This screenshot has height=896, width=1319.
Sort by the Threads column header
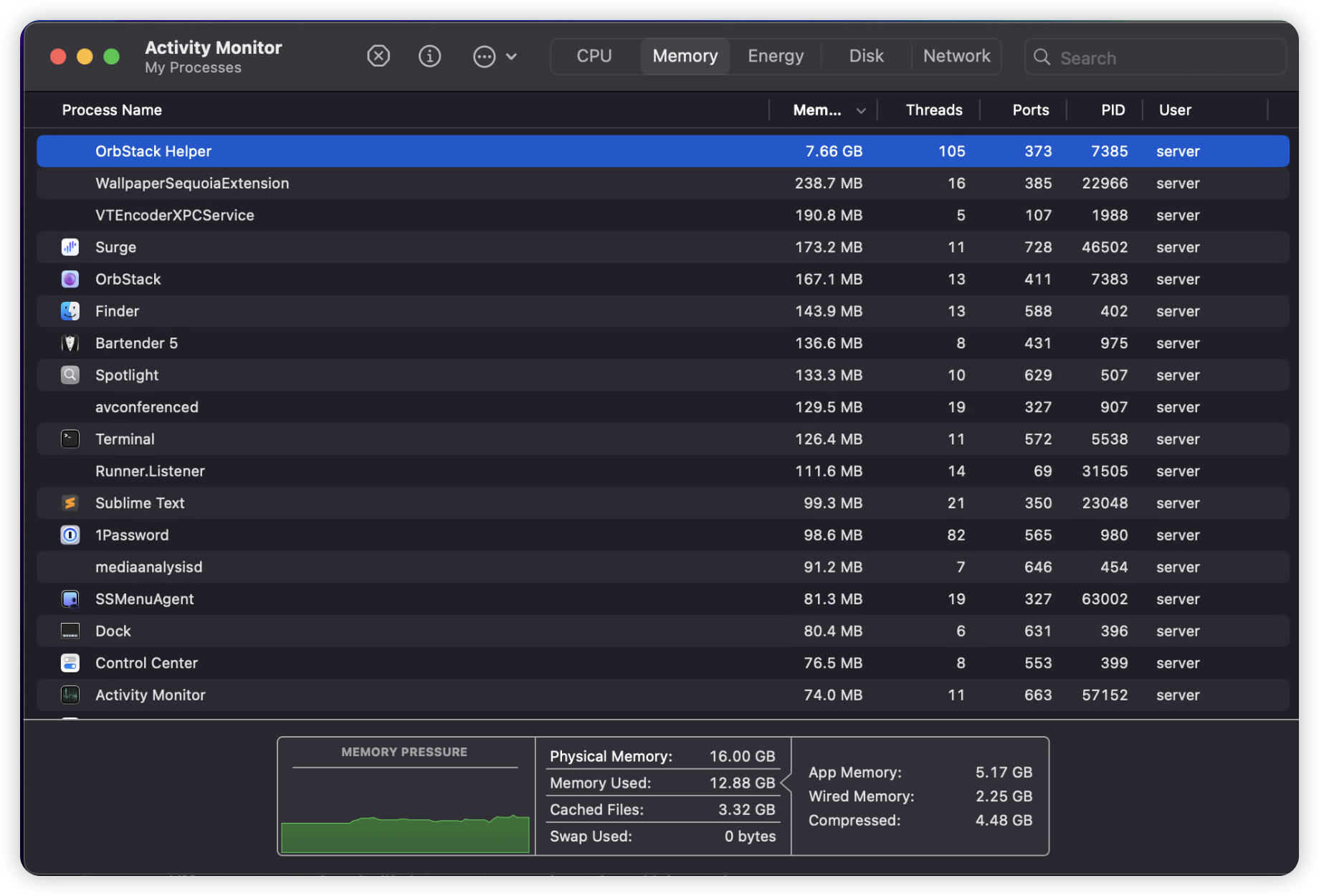click(x=934, y=110)
